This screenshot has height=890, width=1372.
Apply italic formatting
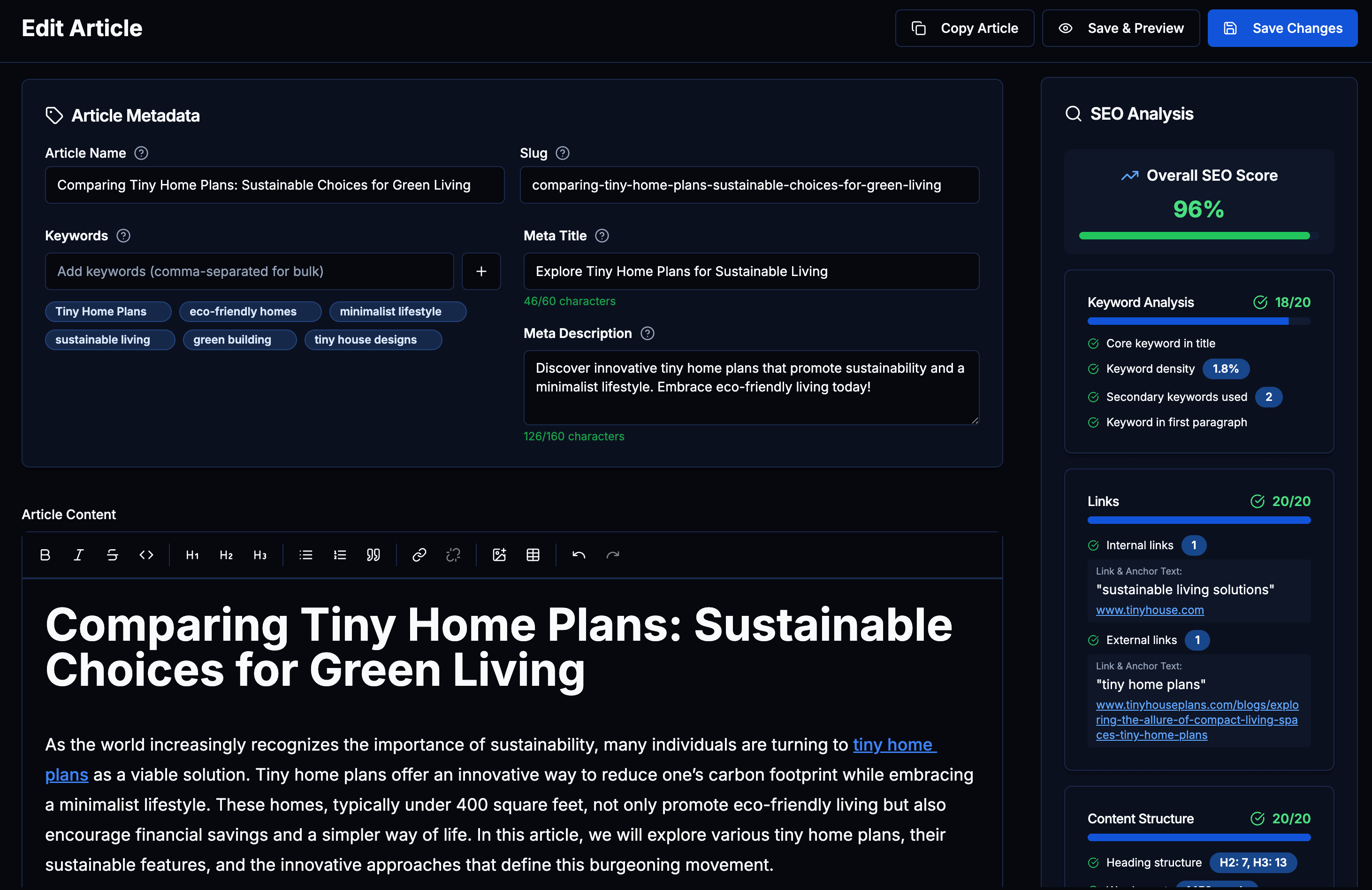point(78,555)
